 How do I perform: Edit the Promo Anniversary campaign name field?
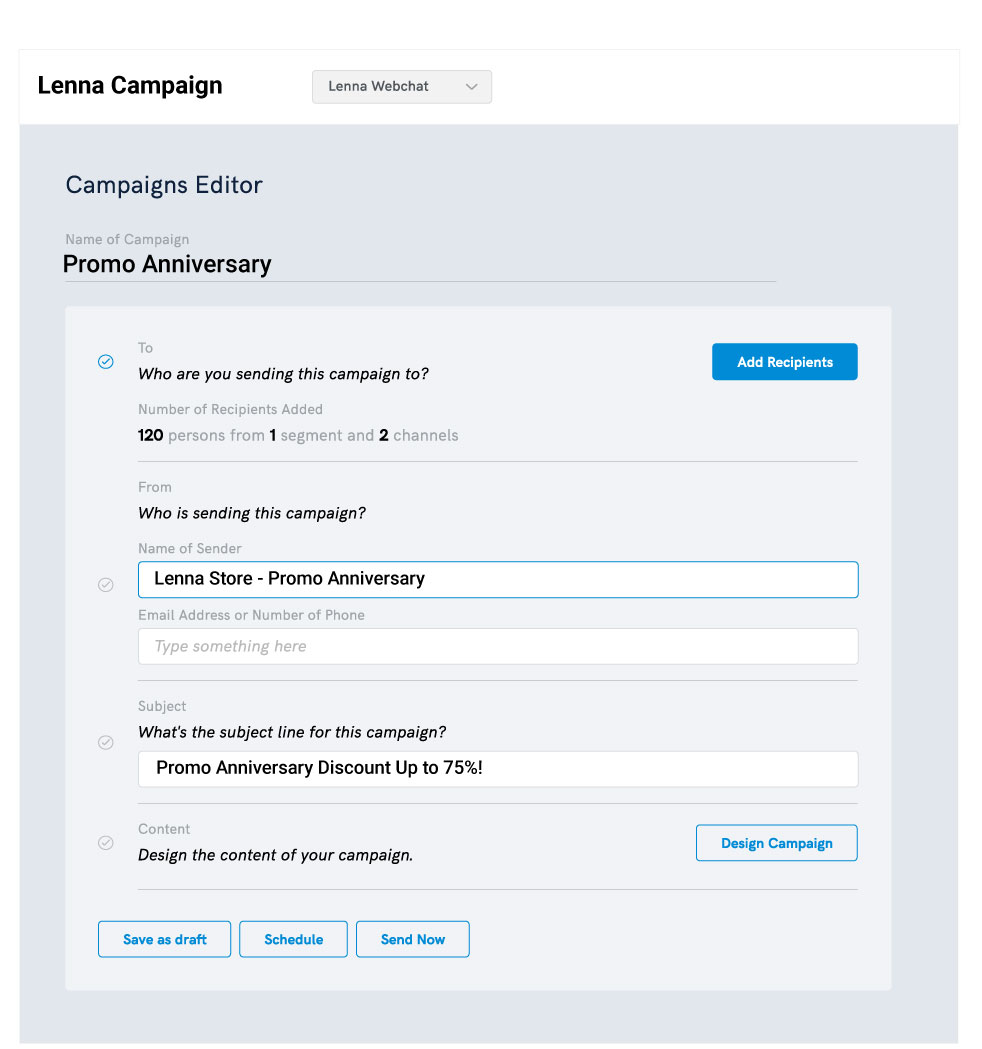click(420, 265)
